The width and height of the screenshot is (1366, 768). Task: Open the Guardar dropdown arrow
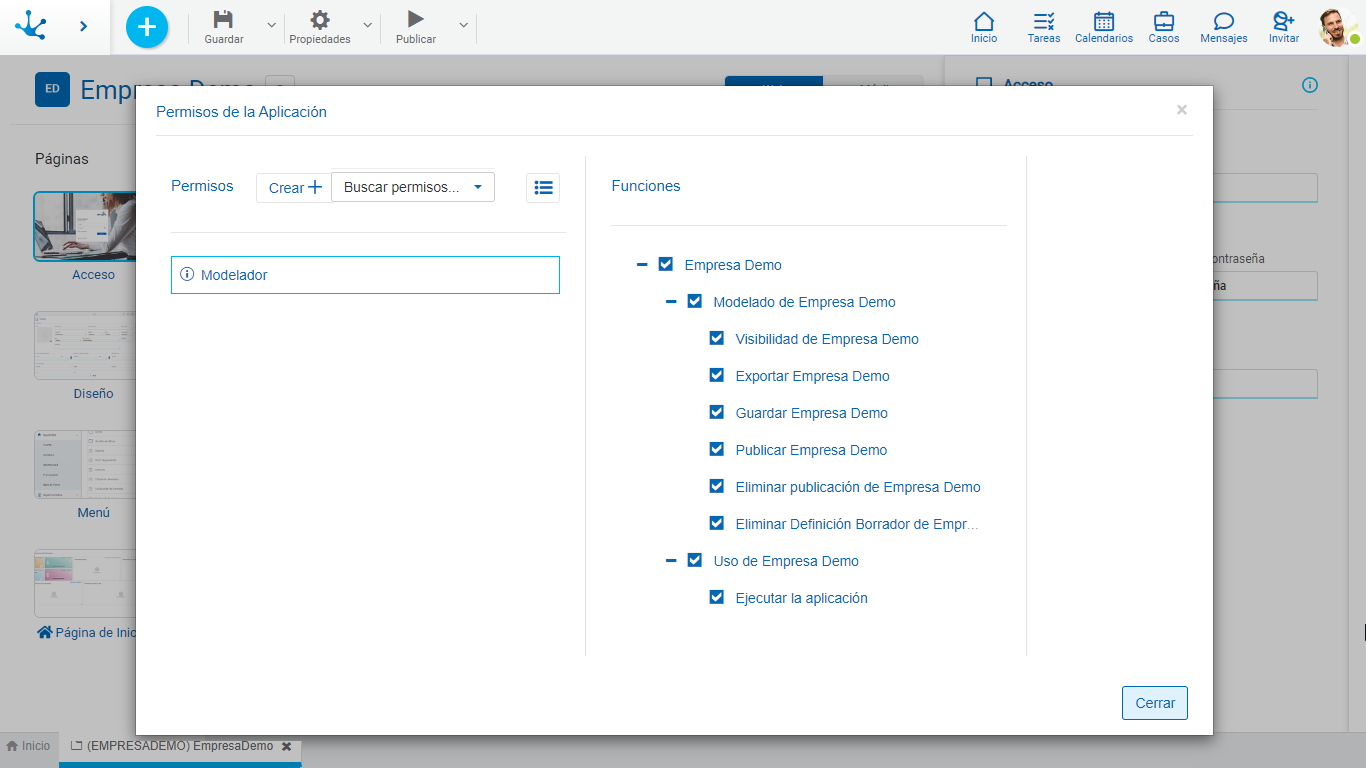(271, 25)
